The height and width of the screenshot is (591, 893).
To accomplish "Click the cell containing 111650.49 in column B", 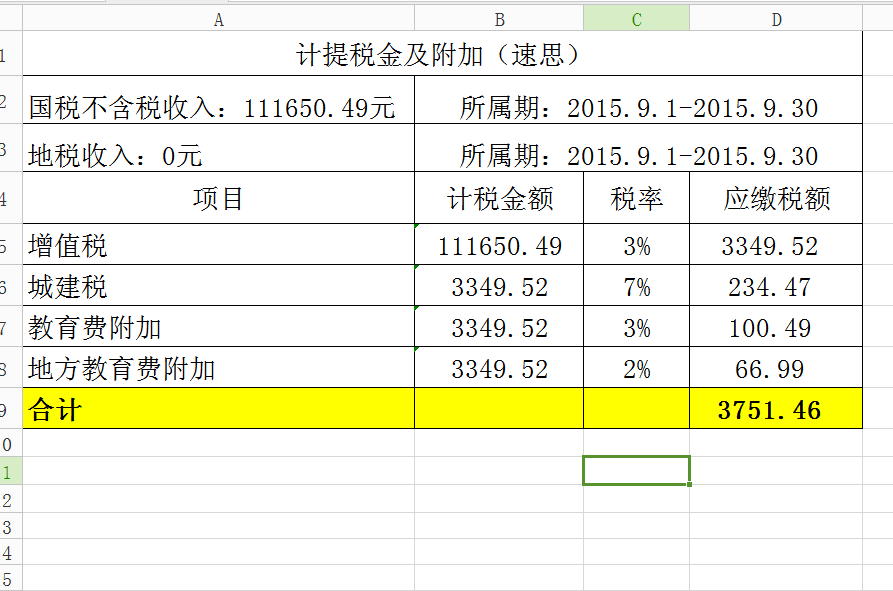I will (x=499, y=246).
